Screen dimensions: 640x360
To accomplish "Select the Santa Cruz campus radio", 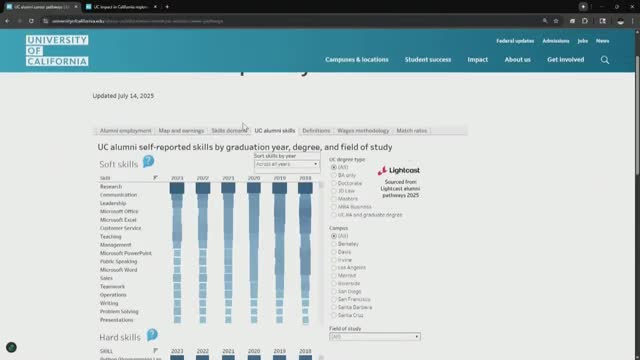I will point(334,315).
